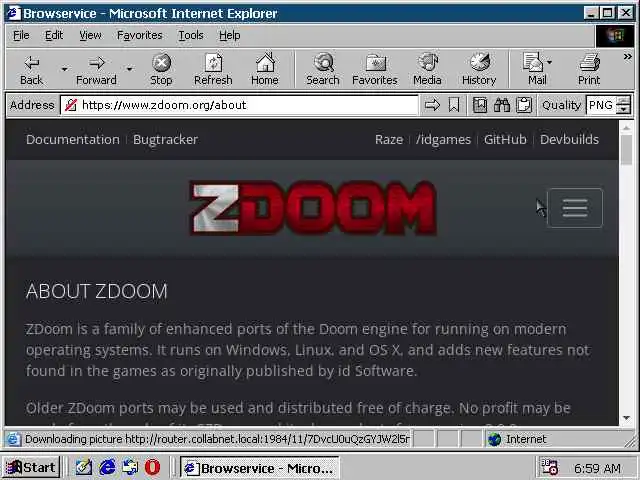The width and height of the screenshot is (640, 480).
Task: Select the Browservice taskbar button
Action: 260,468
